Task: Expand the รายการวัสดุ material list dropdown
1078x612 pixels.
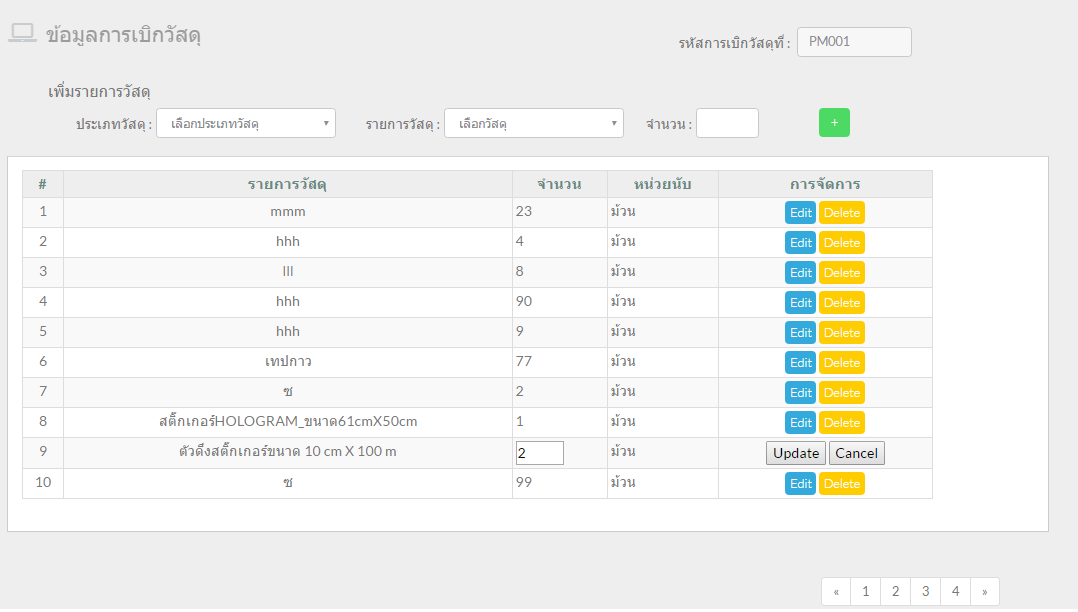Action: (533, 124)
